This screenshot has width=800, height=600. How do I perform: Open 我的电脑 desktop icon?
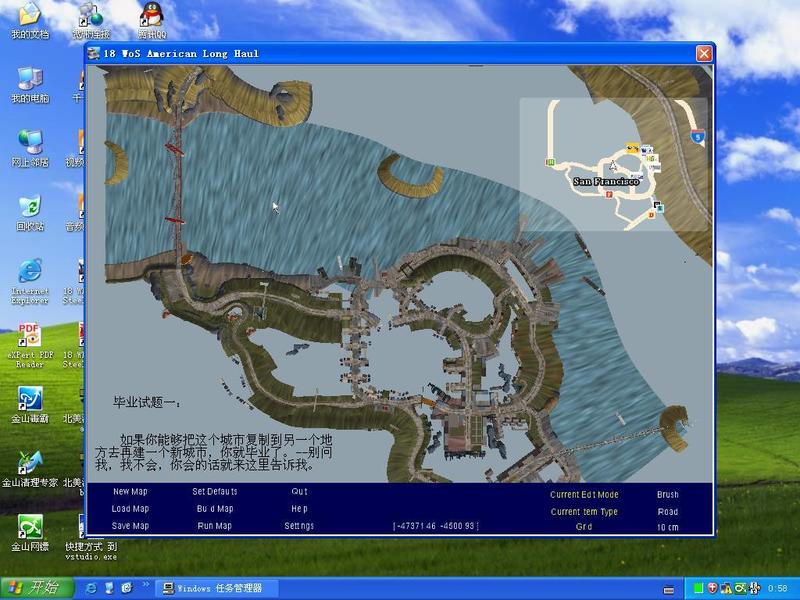tap(30, 84)
